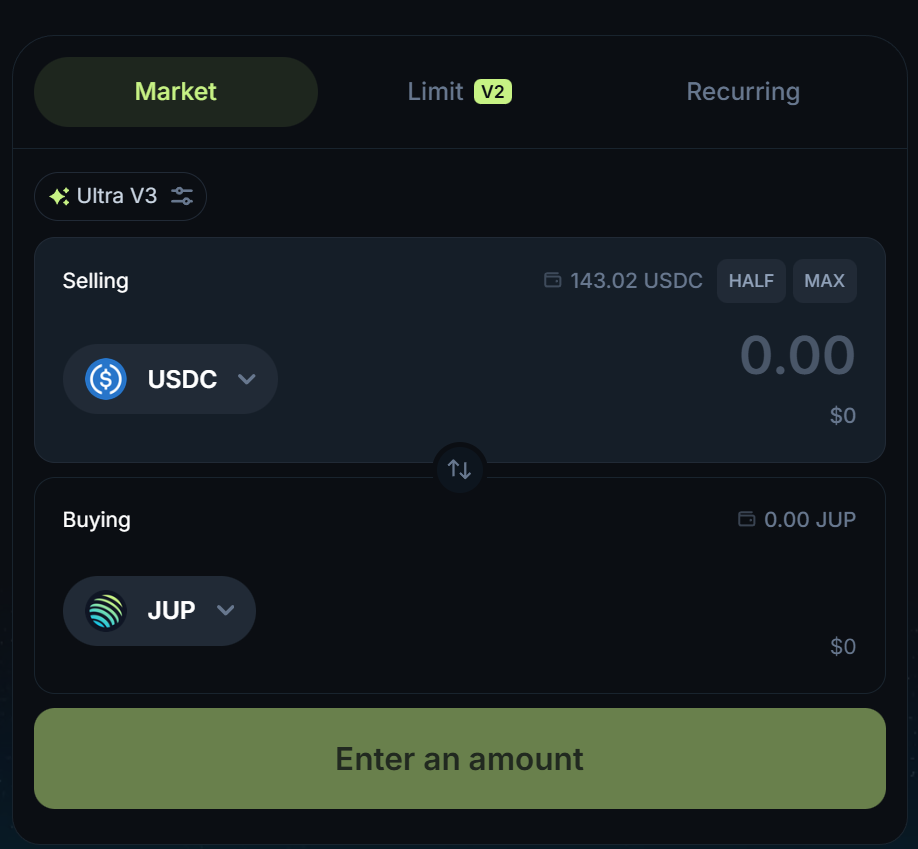
Task: Click the V2 badge beside Limit
Action: coord(493,92)
